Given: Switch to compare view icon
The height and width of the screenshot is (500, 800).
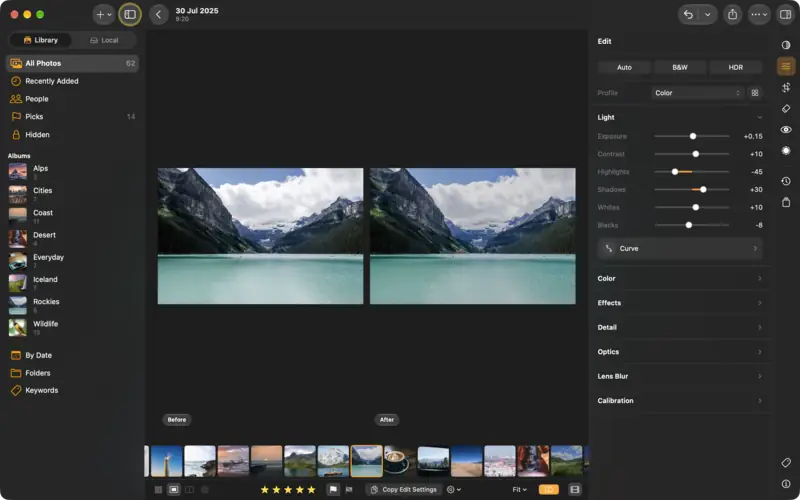Looking at the screenshot, I should pos(189,490).
